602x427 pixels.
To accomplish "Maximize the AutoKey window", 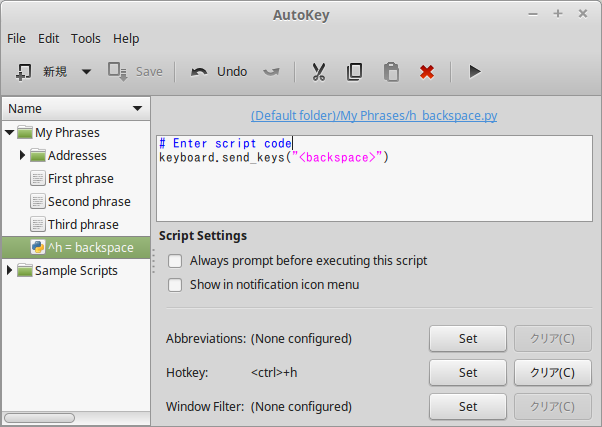I will 558,14.
